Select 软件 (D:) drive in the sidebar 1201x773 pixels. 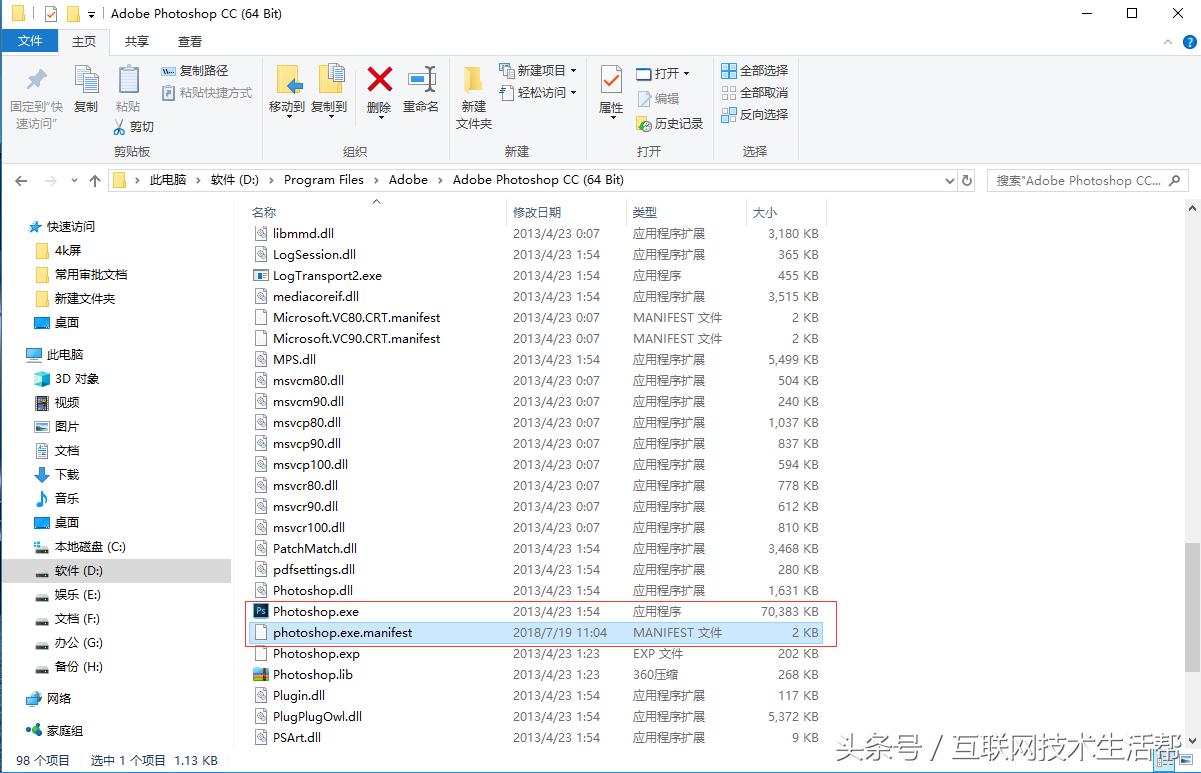pos(79,571)
